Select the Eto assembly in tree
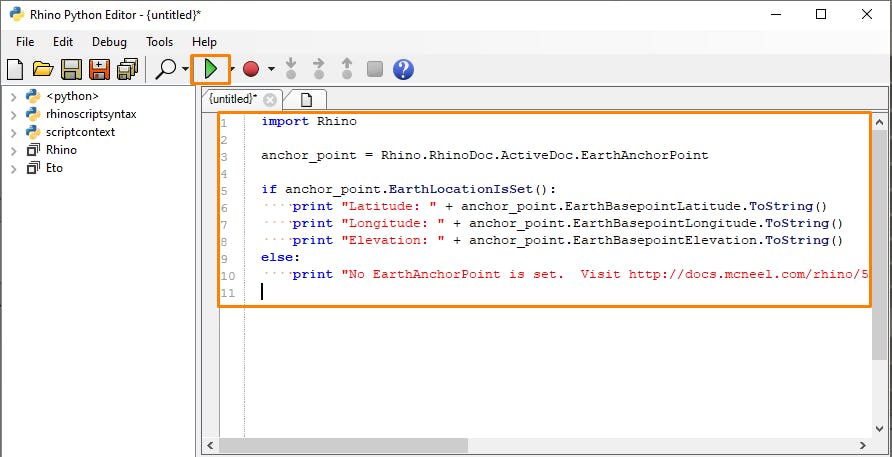Screen dimensions: 892x457 [x=55, y=168]
